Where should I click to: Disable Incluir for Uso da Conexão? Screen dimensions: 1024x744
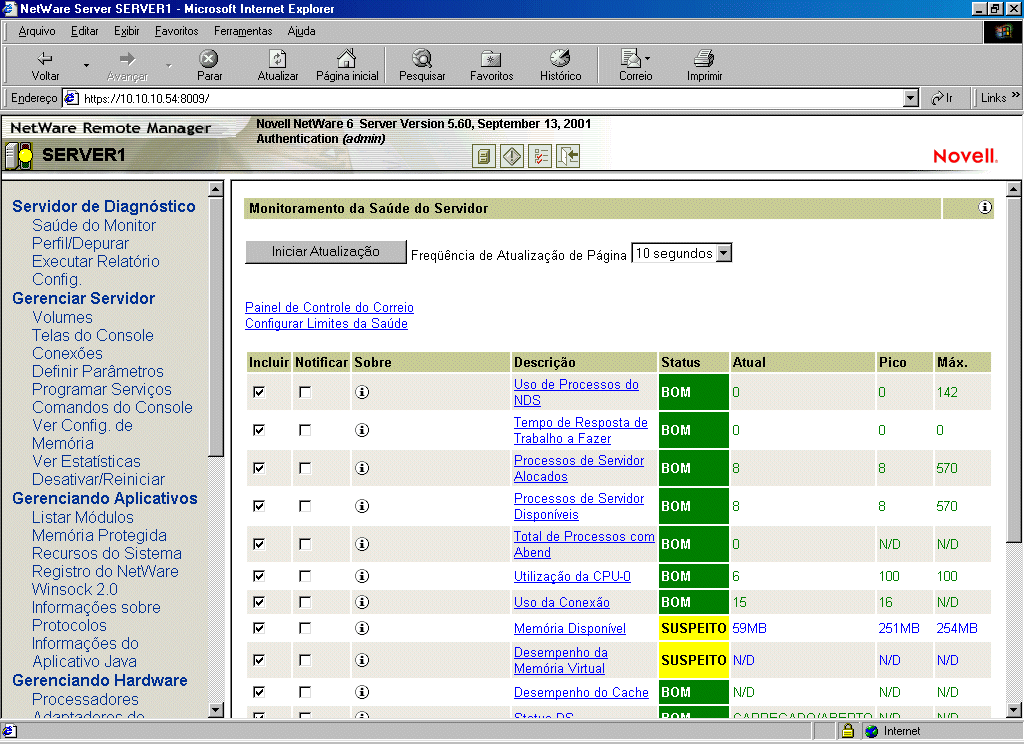coord(261,600)
